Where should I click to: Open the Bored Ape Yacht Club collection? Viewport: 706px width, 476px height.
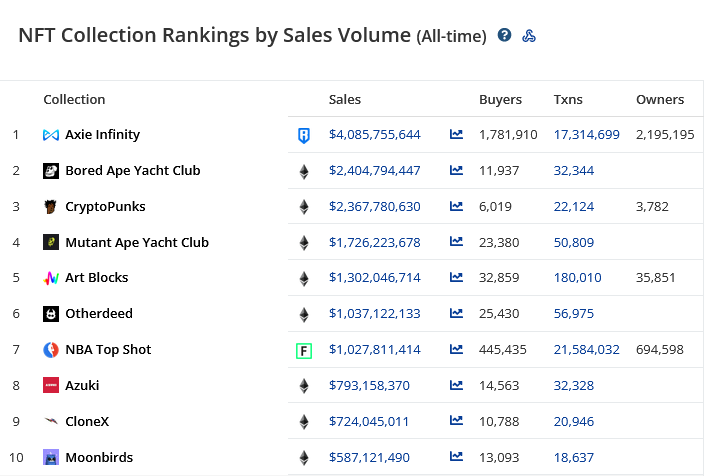click(x=133, y=171)
